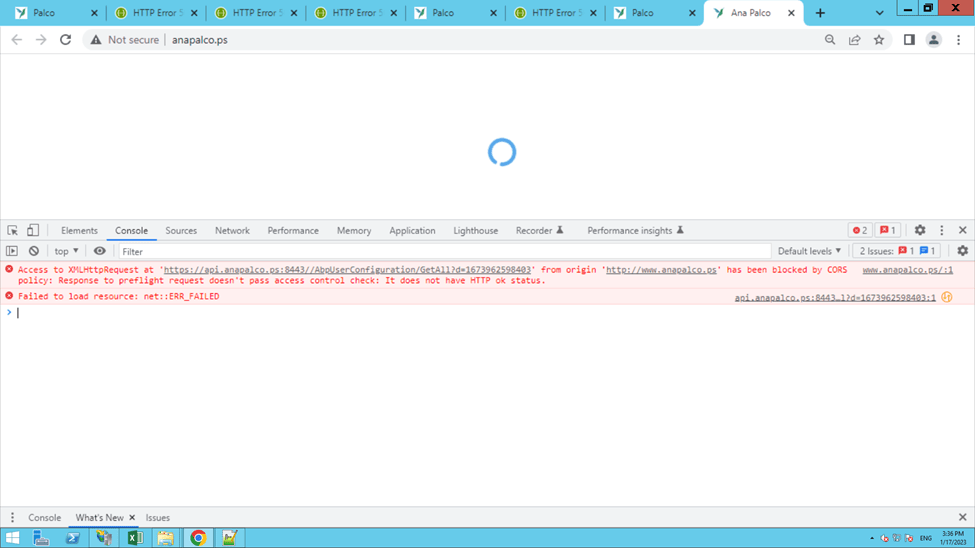Click the ENG language indicator in tray
The width and height of the screenshot is (975, 548).
(926, 539)
